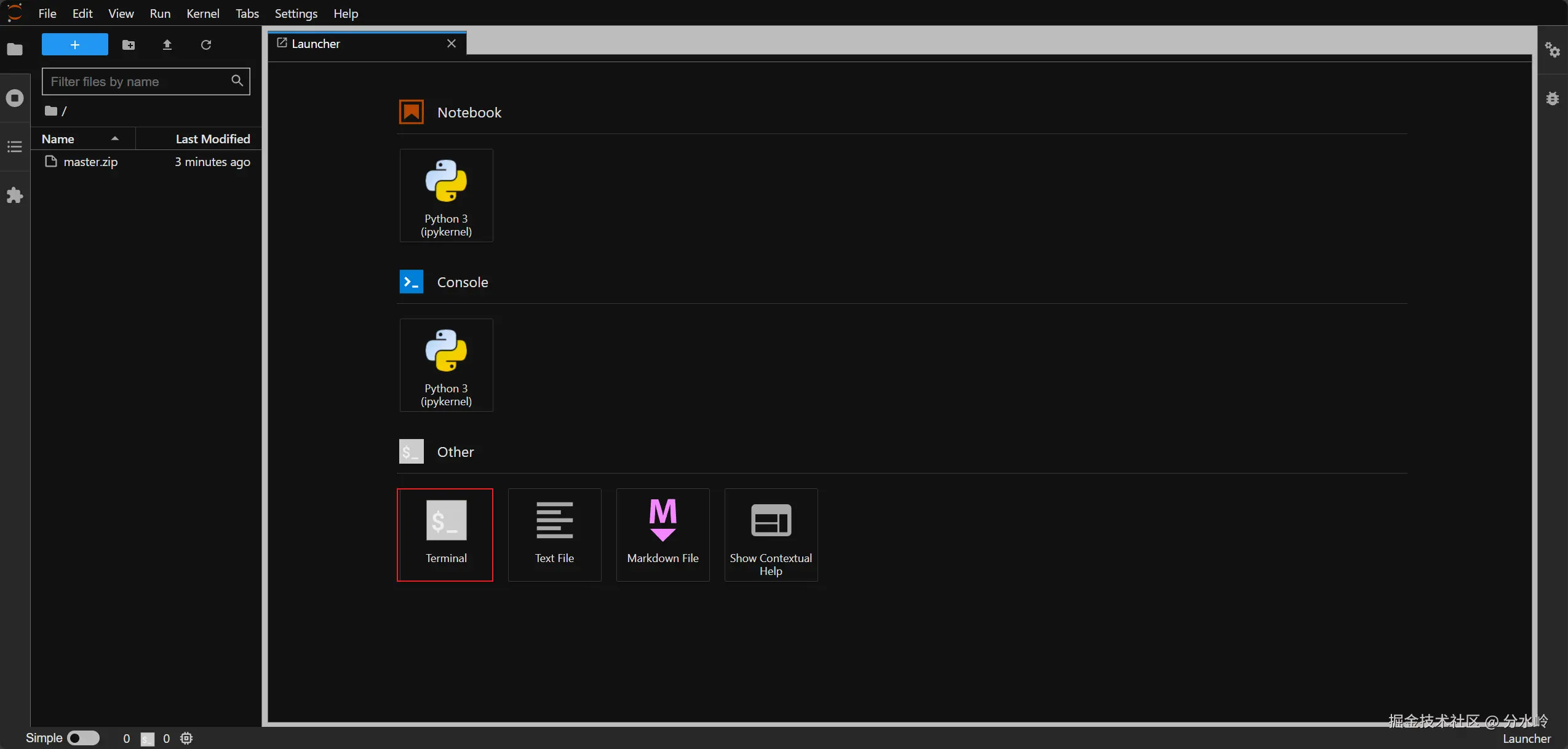This screenshot has height=749, width=1568.
Task: Create a new Markdown File
Action: click(662, 534)
